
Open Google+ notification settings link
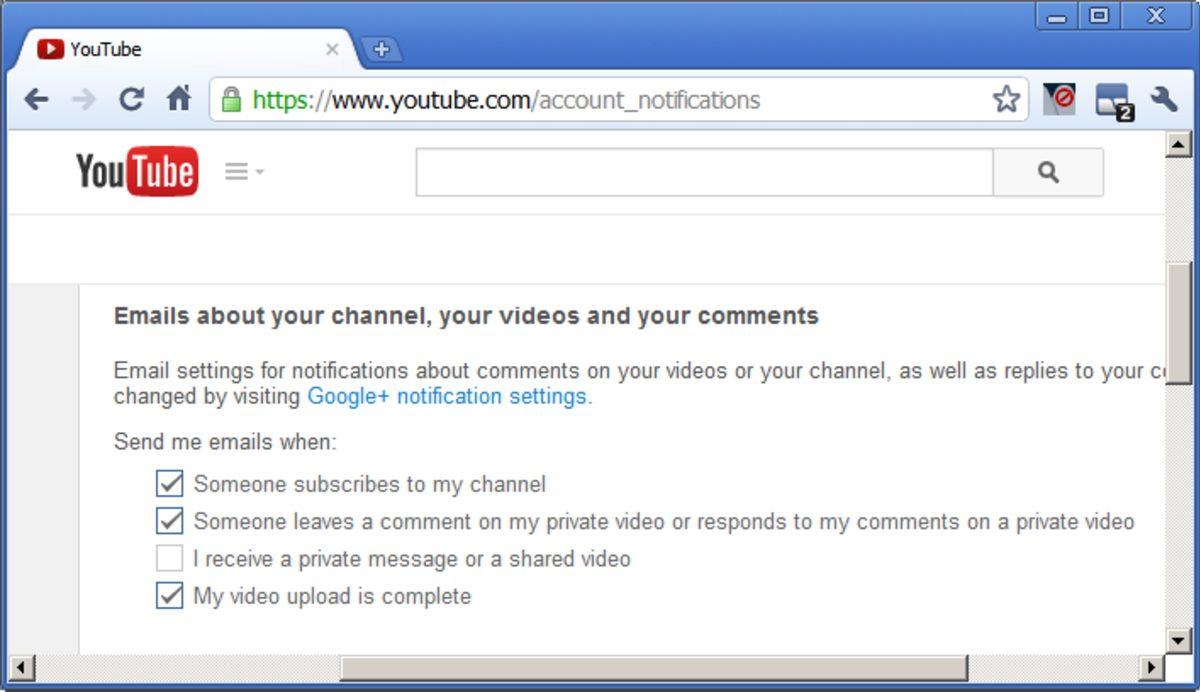[x=448, y=396]
